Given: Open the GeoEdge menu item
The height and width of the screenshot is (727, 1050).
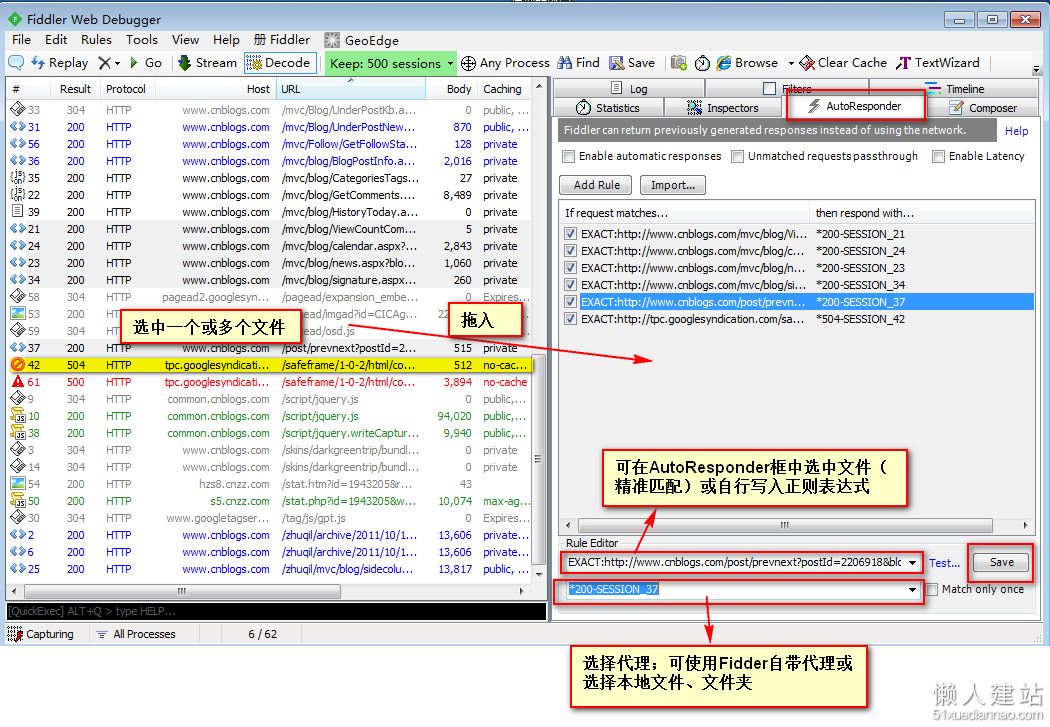Looking at the screenshot, I should point(362,40).
